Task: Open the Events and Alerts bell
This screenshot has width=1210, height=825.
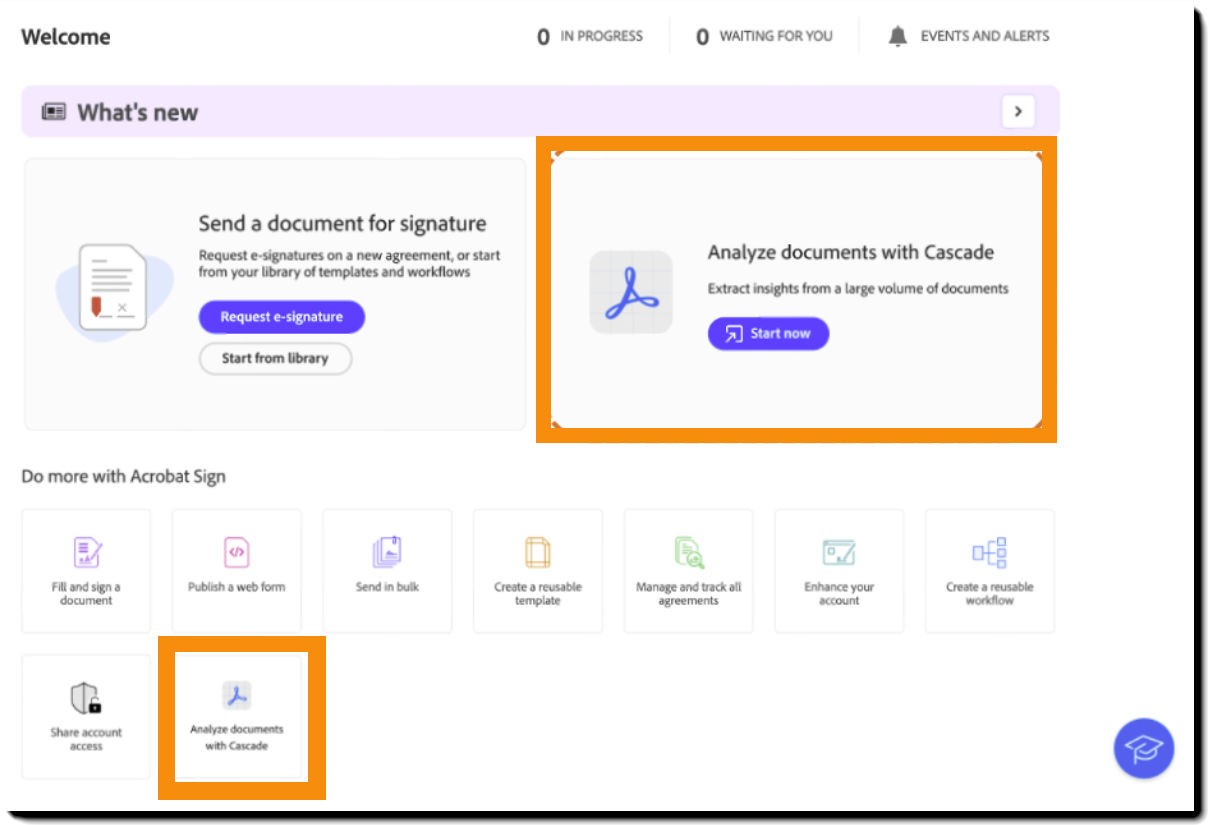Action: click(898, 35)
